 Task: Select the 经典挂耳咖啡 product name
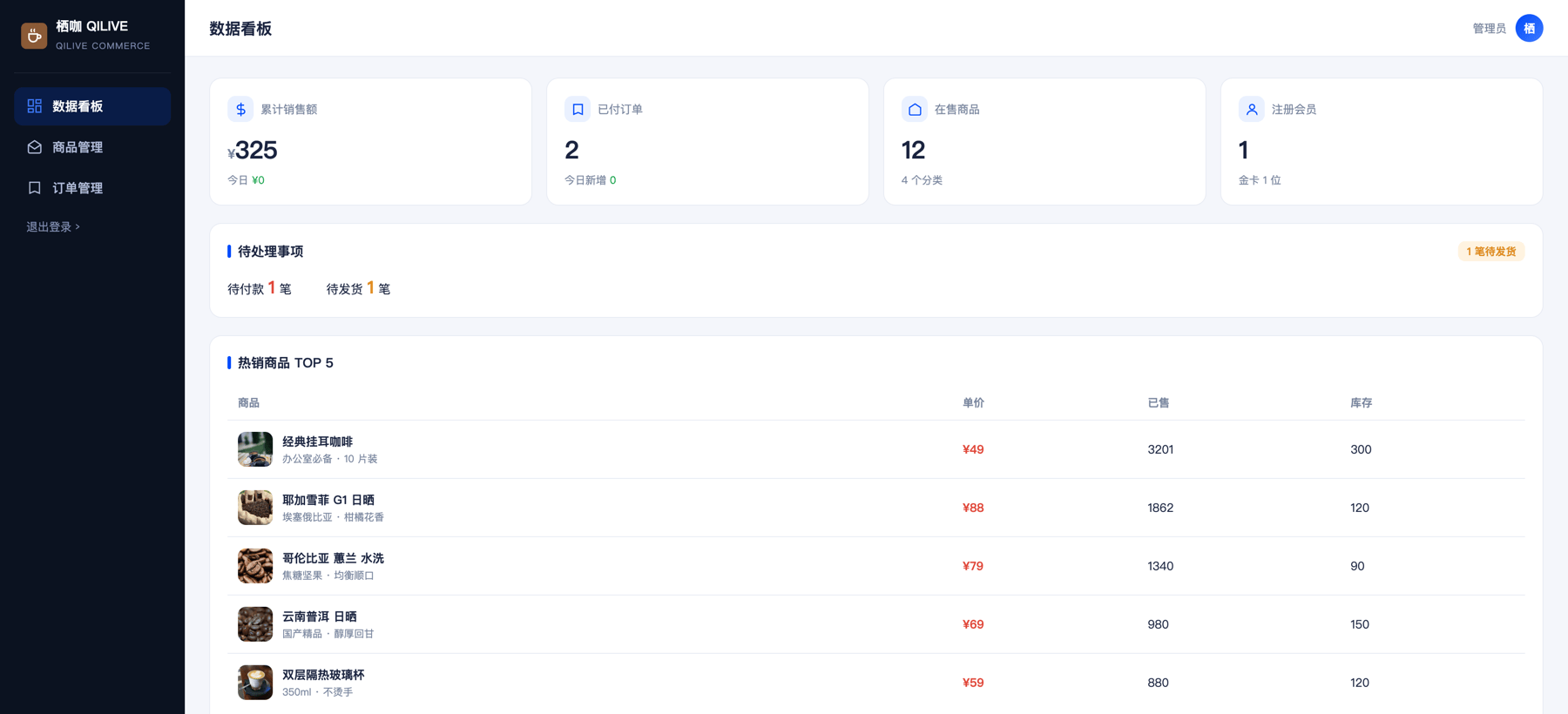[317, 441]
